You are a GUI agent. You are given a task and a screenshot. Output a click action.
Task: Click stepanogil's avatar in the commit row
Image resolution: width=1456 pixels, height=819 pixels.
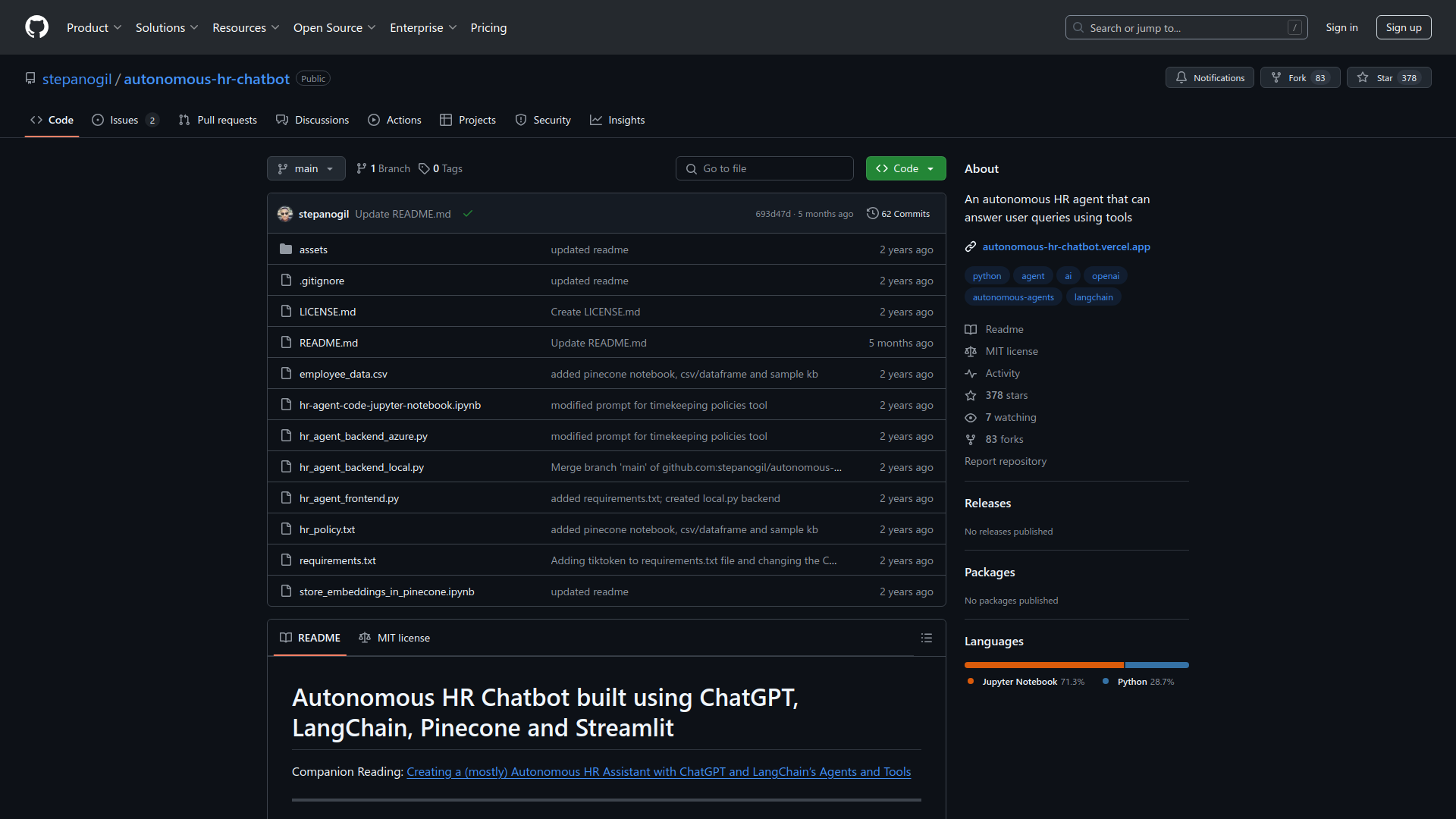pyautogui.click(x=285, y=214)
